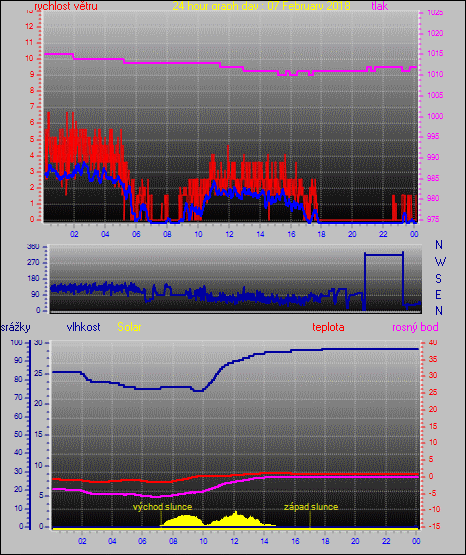The height and width of the screenshot is (555, 466).
Task: Click the yellow 'Solar' label
Action: pos(129,327)
